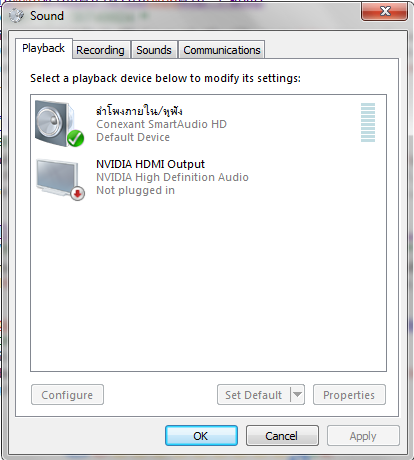Click the Configure button
The height and width of the screenshot is (460, 414).
pyautogui.click(x=67, y=395)
